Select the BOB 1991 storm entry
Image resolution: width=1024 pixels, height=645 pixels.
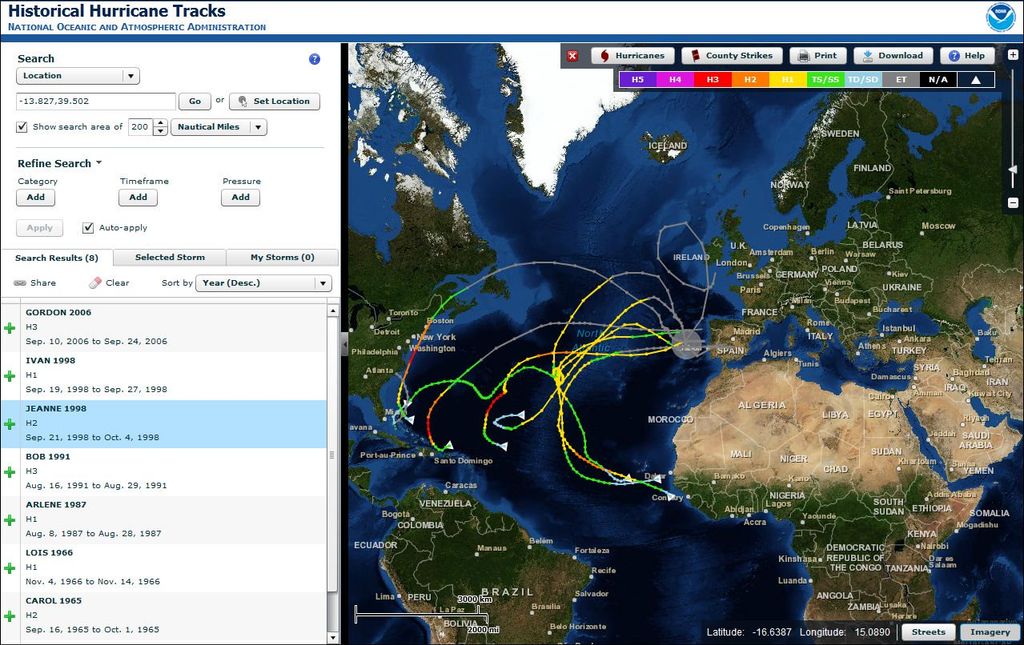click(x=164, y=472)
